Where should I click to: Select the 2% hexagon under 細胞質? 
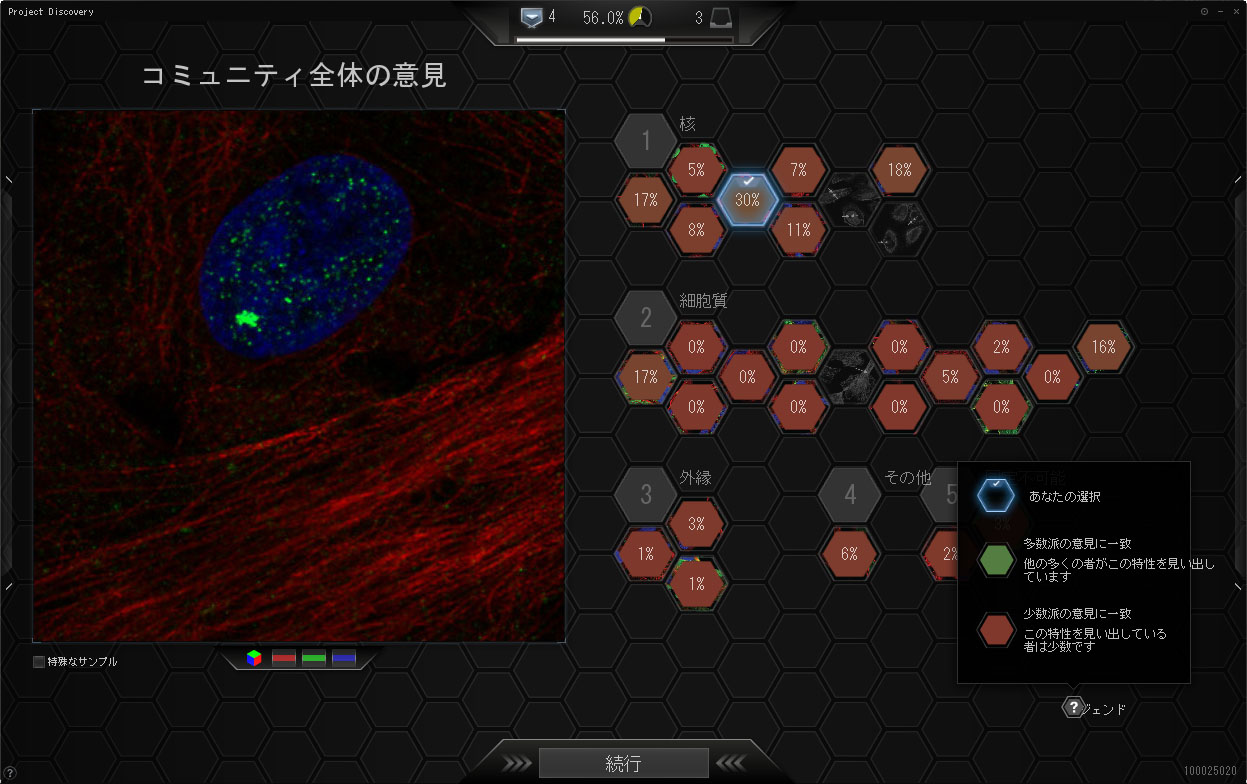(1001, 347)
